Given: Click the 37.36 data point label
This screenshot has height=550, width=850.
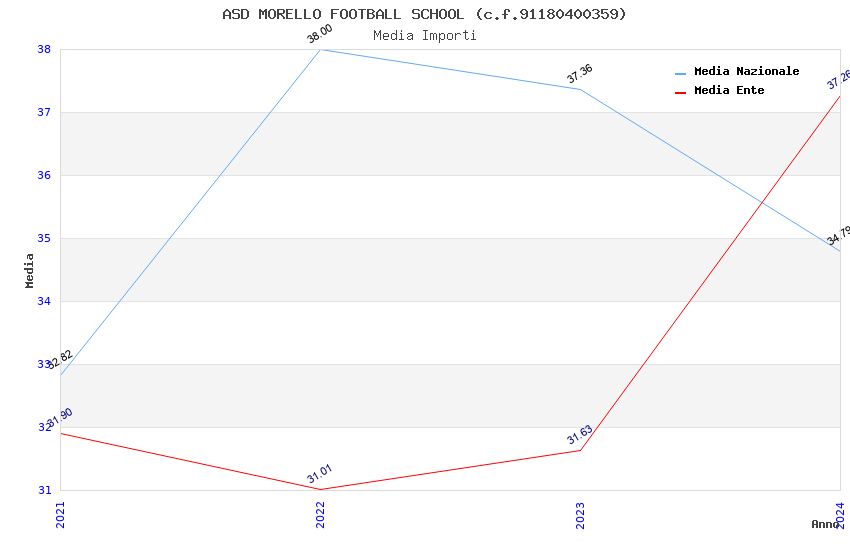Looking at the screenshot, I should point(579,74).
